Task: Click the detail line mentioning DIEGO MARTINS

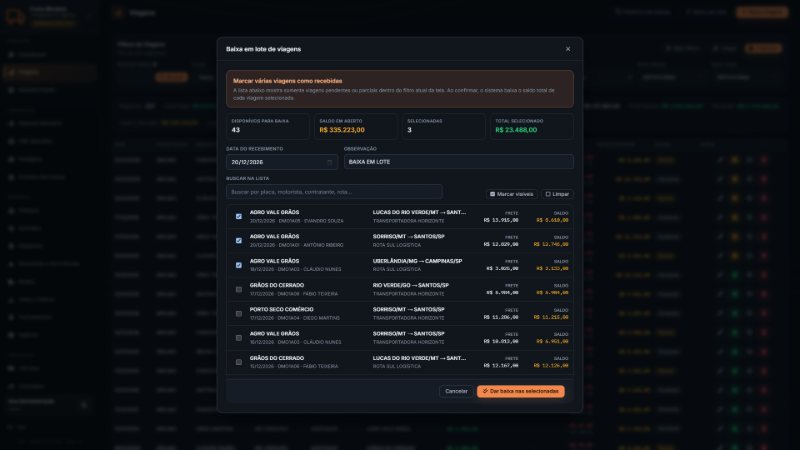Action: 294,318
